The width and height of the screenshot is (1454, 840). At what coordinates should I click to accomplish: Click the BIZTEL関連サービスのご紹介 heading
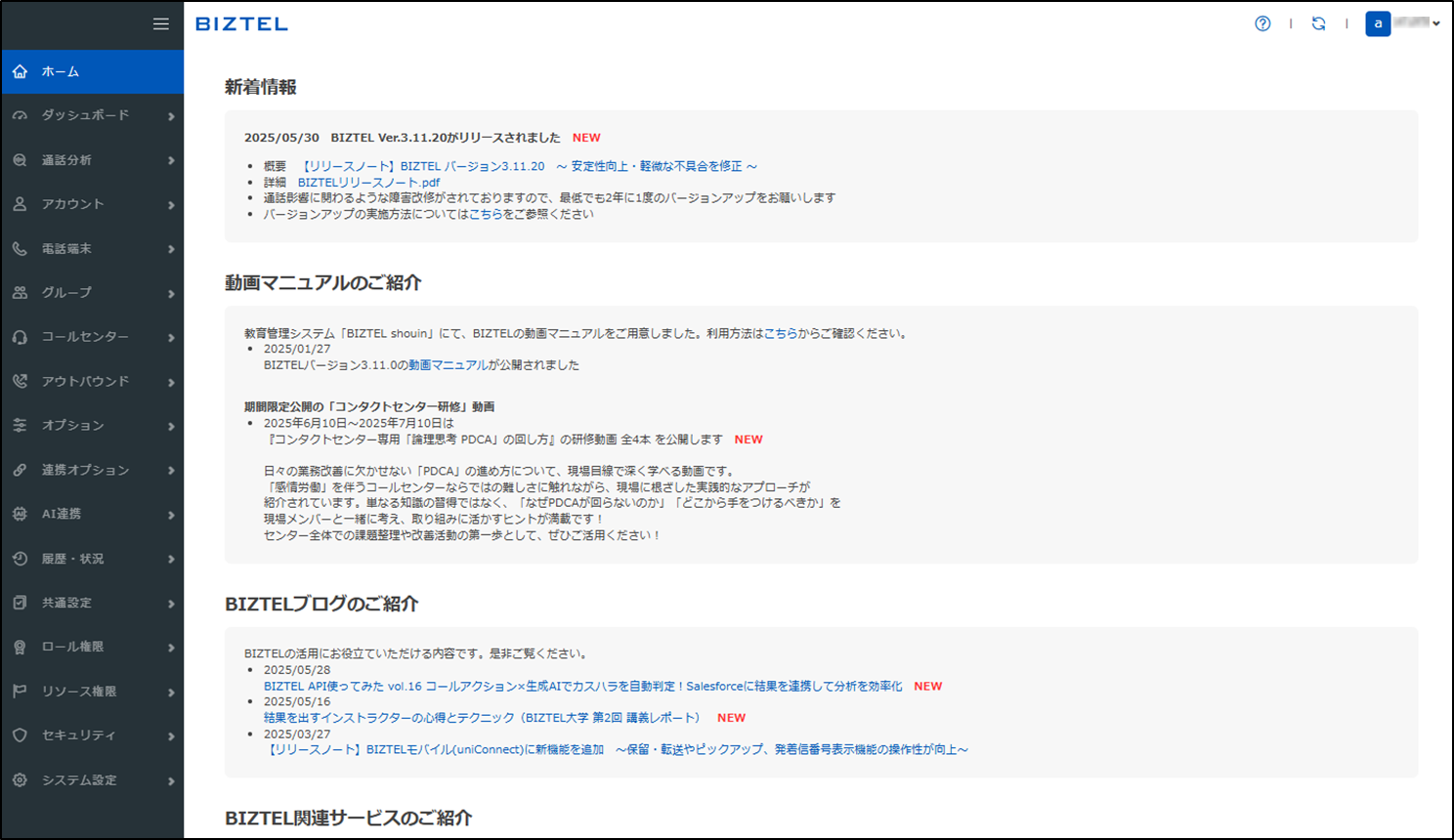[349, 819]
